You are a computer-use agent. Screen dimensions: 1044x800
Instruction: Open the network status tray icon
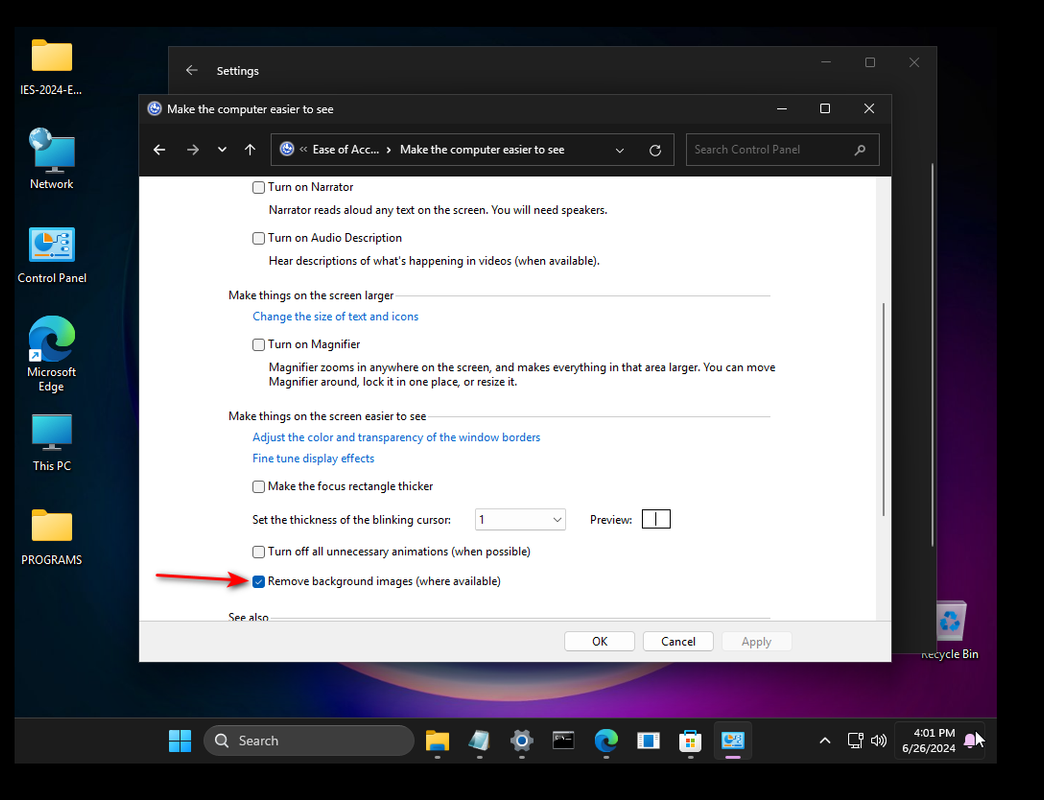[855, 740]
